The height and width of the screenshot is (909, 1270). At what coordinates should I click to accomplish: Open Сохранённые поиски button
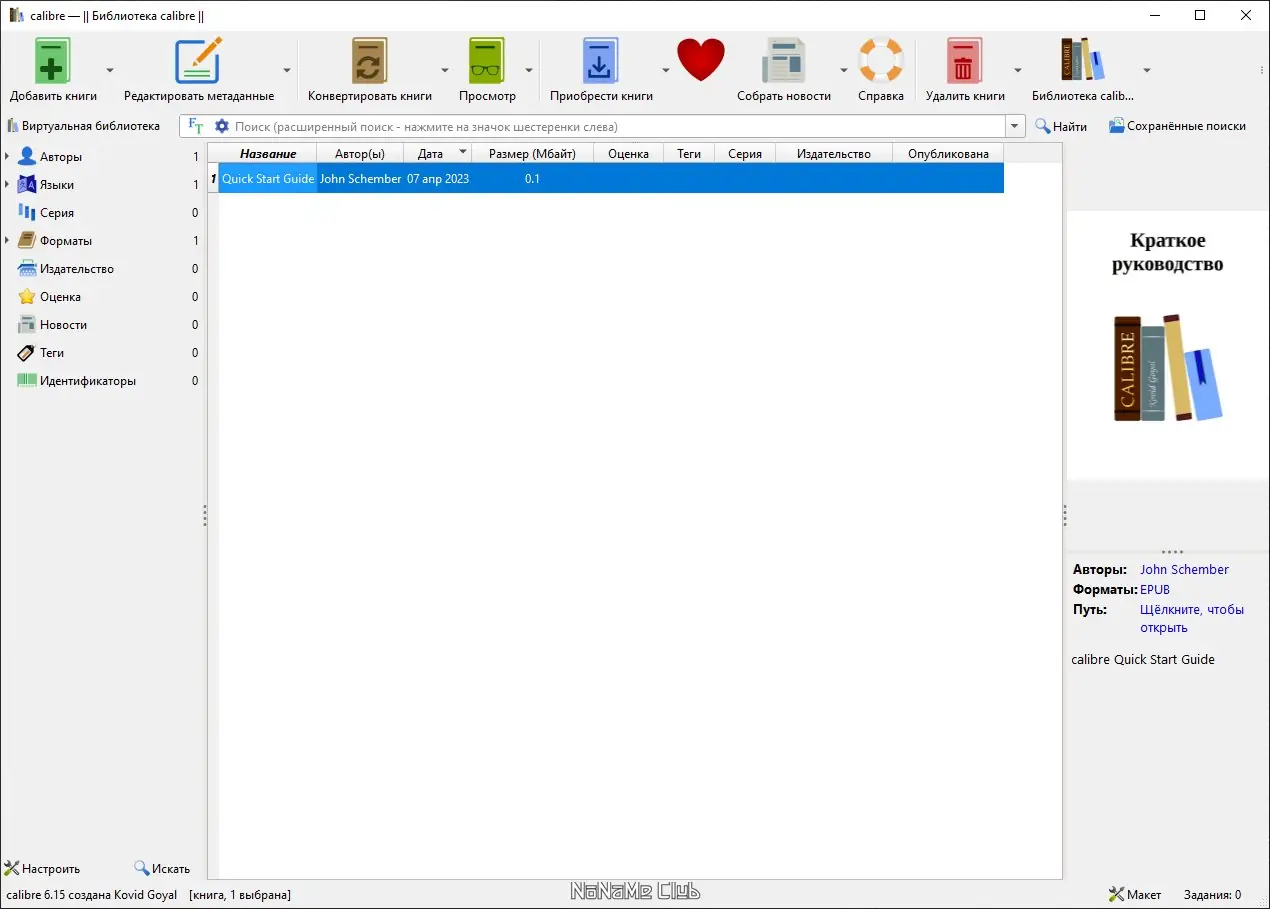pos(1177,126)
